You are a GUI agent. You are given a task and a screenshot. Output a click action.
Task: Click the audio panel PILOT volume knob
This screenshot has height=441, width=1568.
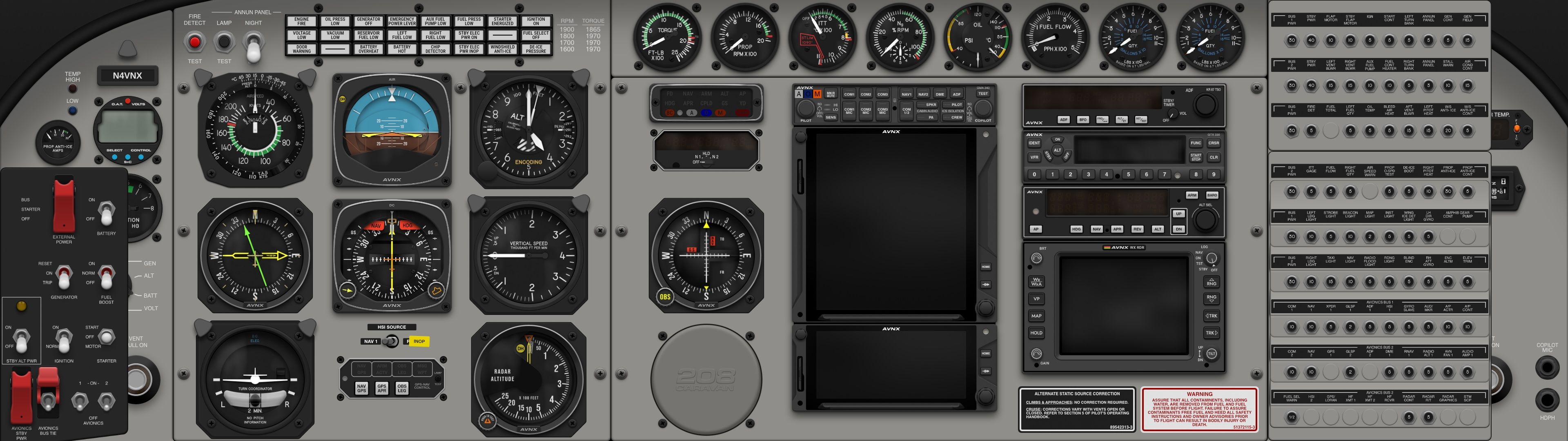[806, 109]
